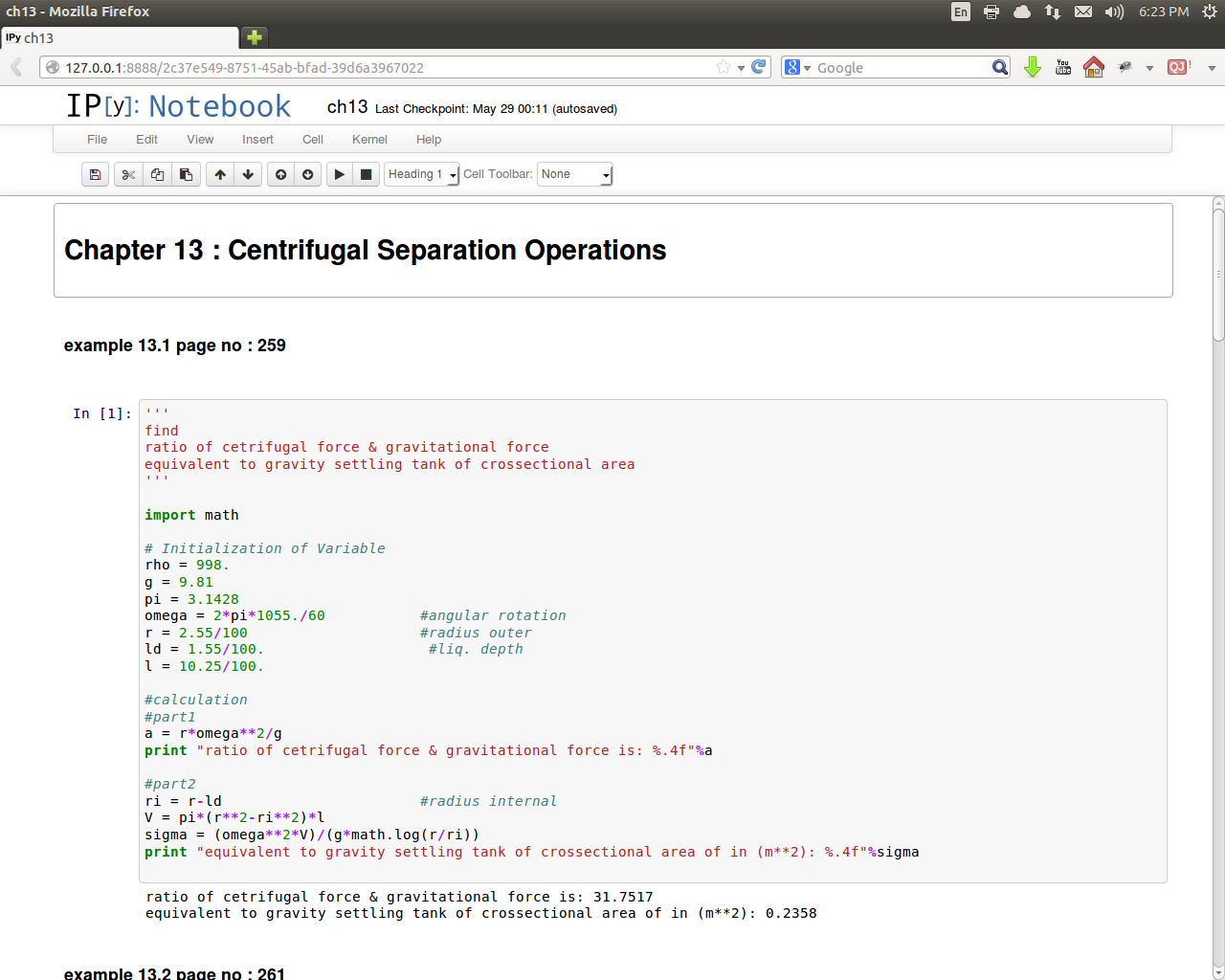Open the system volume indicator
The width and height of the screenshot is (1225, 980).
pos(1114,11)
